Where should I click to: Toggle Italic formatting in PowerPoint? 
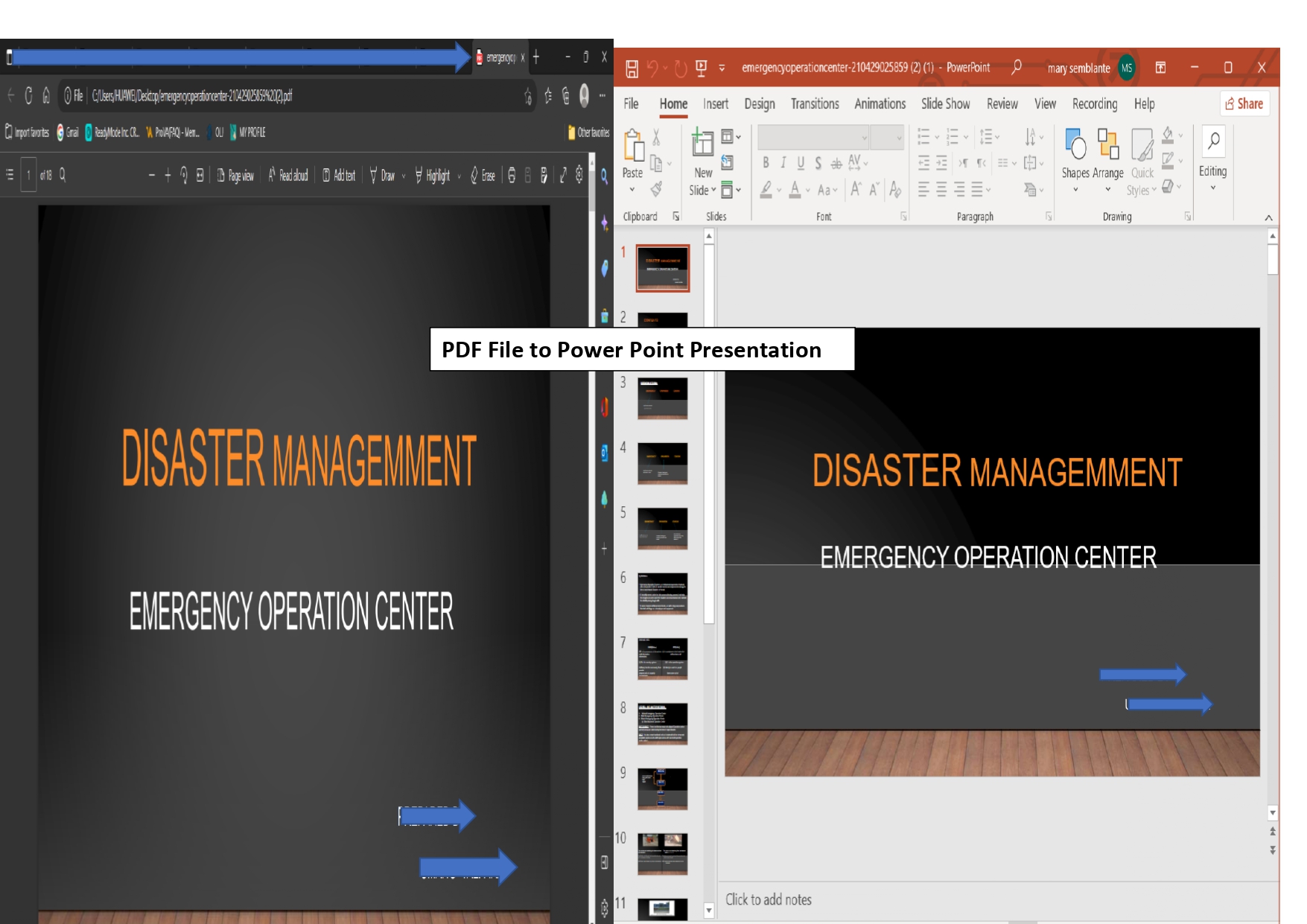pyautogui.click(x=783, y=162)
